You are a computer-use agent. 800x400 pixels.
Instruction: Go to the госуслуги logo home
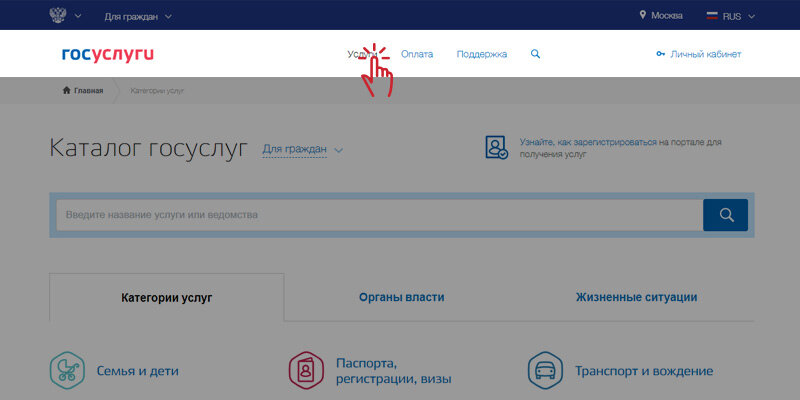(108, 54)
